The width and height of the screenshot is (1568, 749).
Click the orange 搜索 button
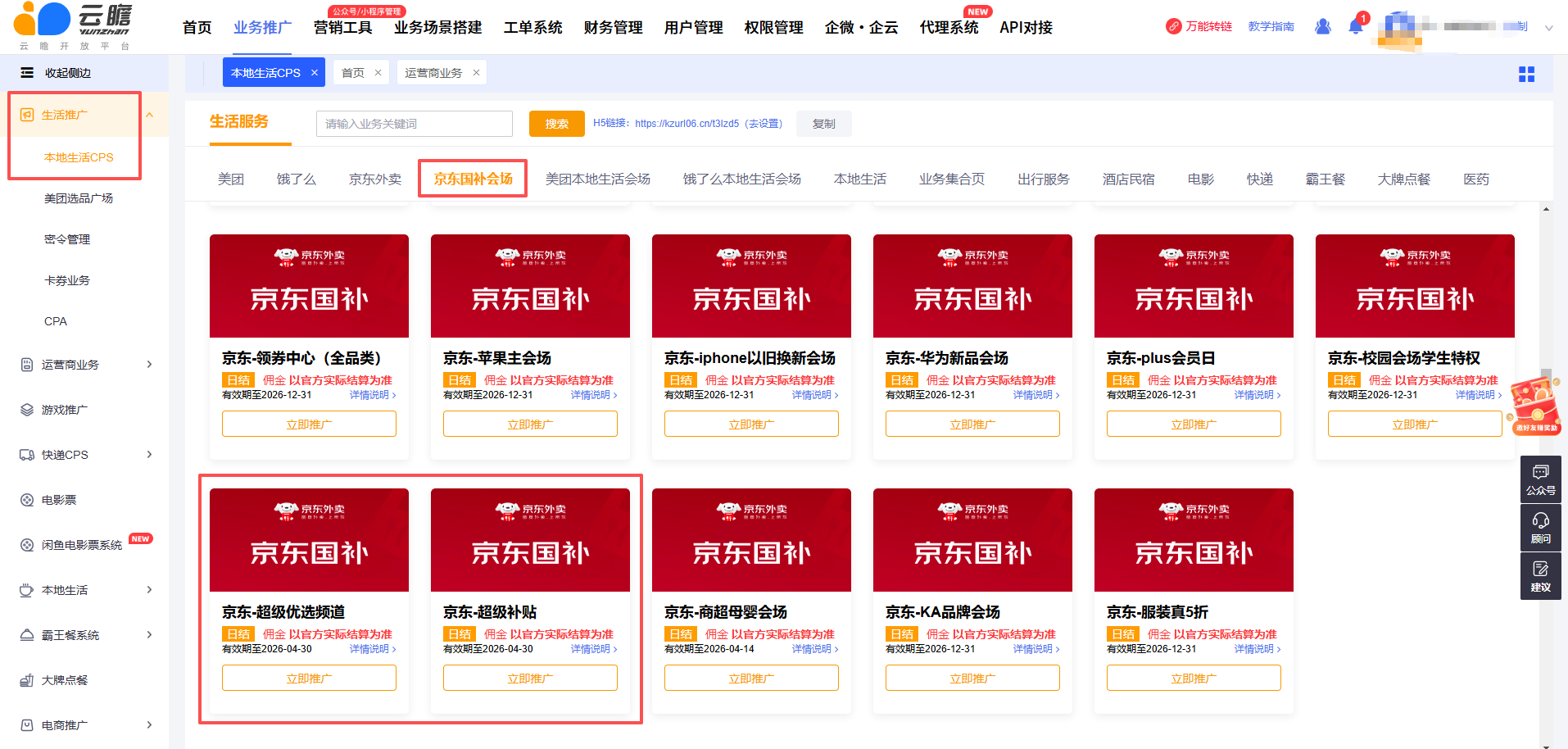click(x=556, y=124)
